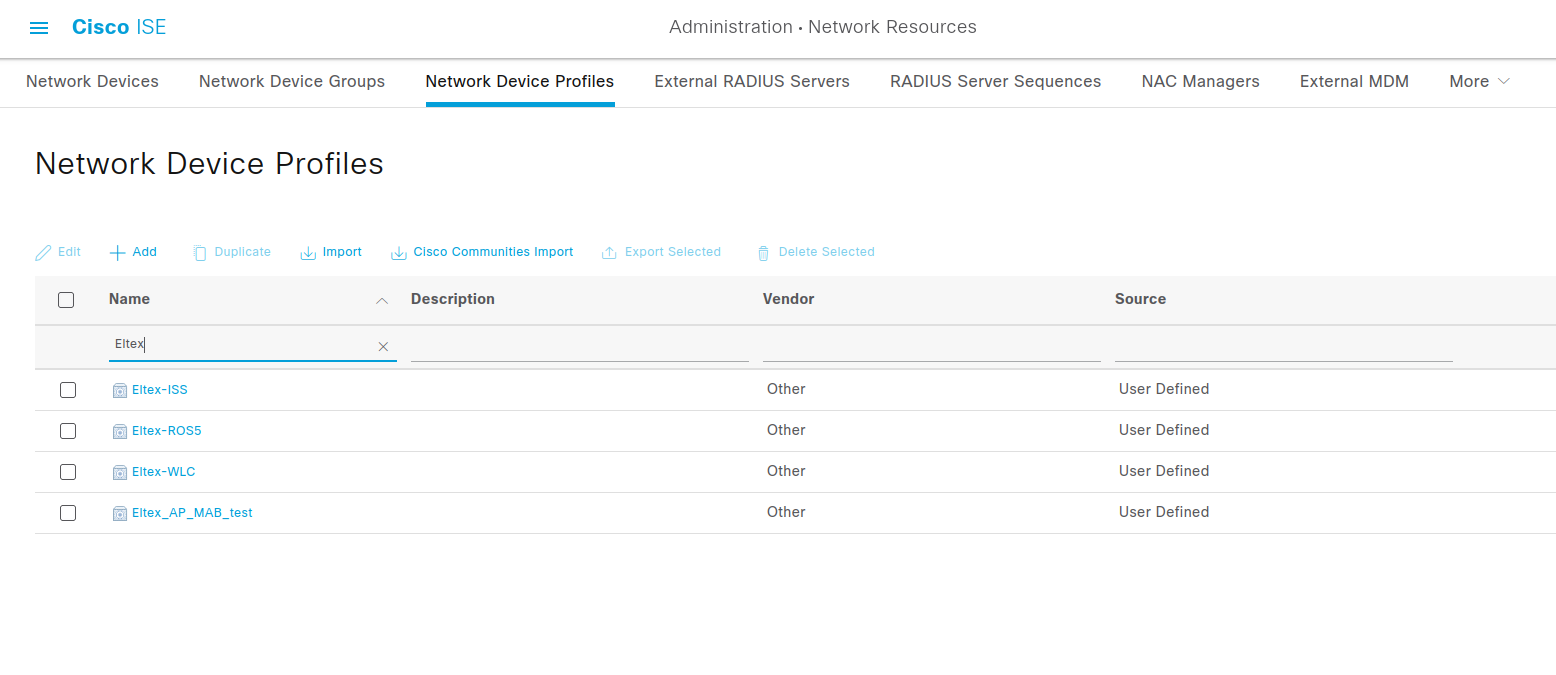Click the Eltex-ISS profile icon
Viewport: 1556px width, 675px height.
[x=120, y=390]
